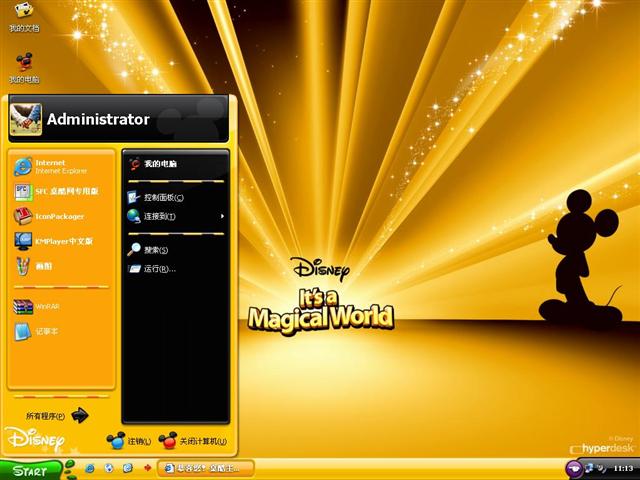Click the Administrator user picture
Image resolution: width=640 pixels, height=480 pixels.
[x=26, y=119]
